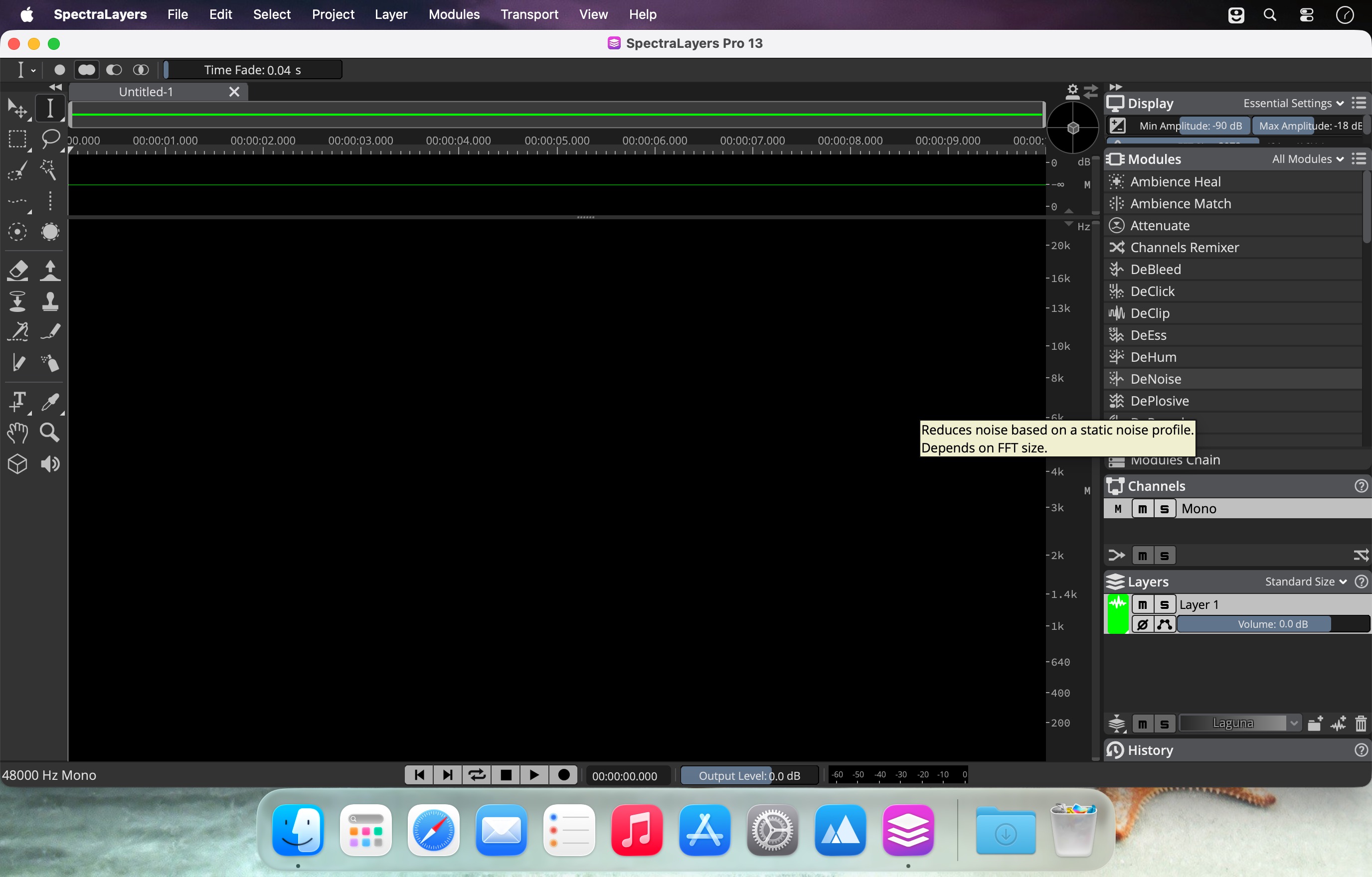Select the Time Selection I-beam tool
Viewport: 1372px width, 877px height.
point(50,108)
